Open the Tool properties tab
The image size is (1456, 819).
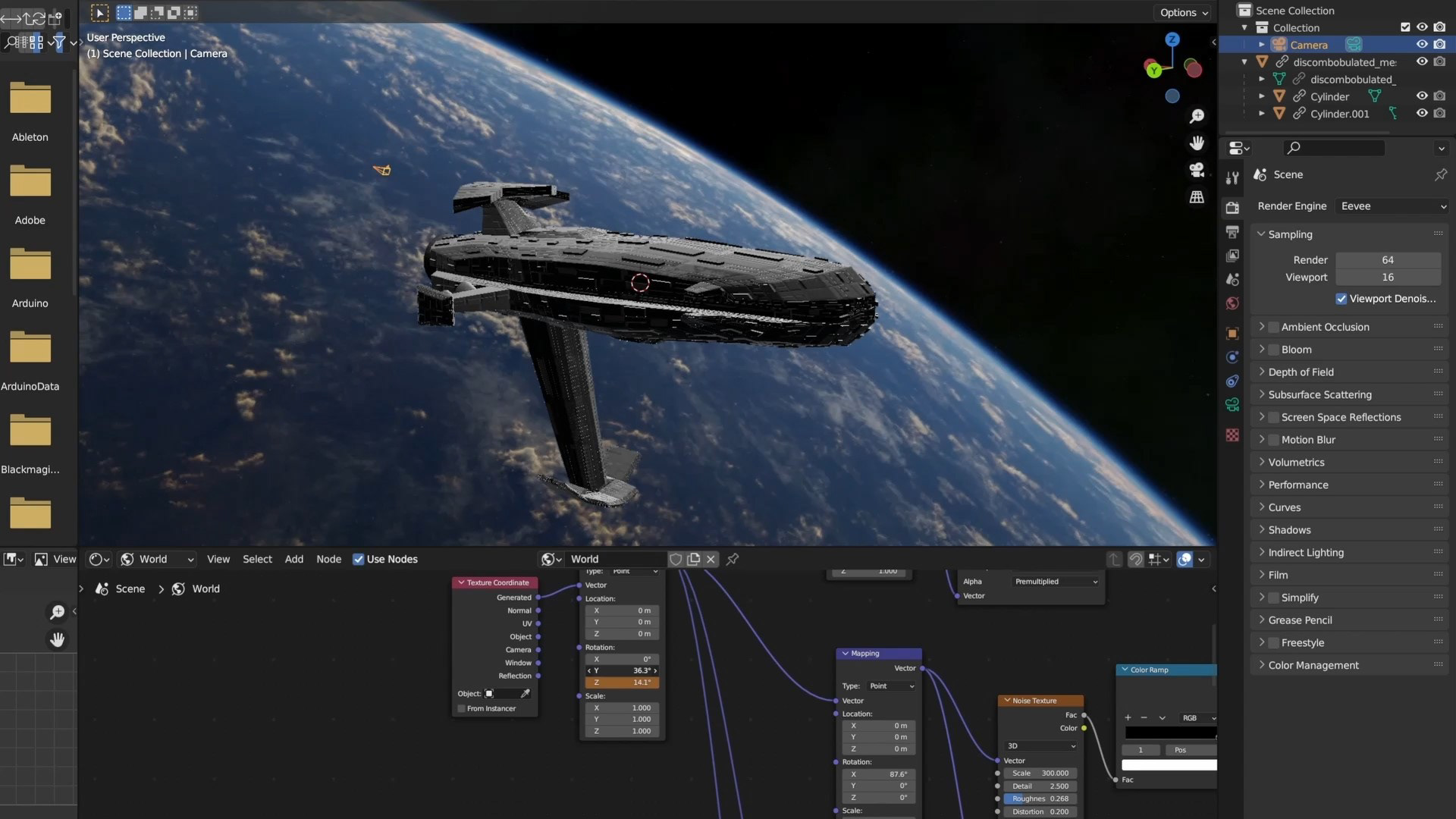[x=1232, y=178]
